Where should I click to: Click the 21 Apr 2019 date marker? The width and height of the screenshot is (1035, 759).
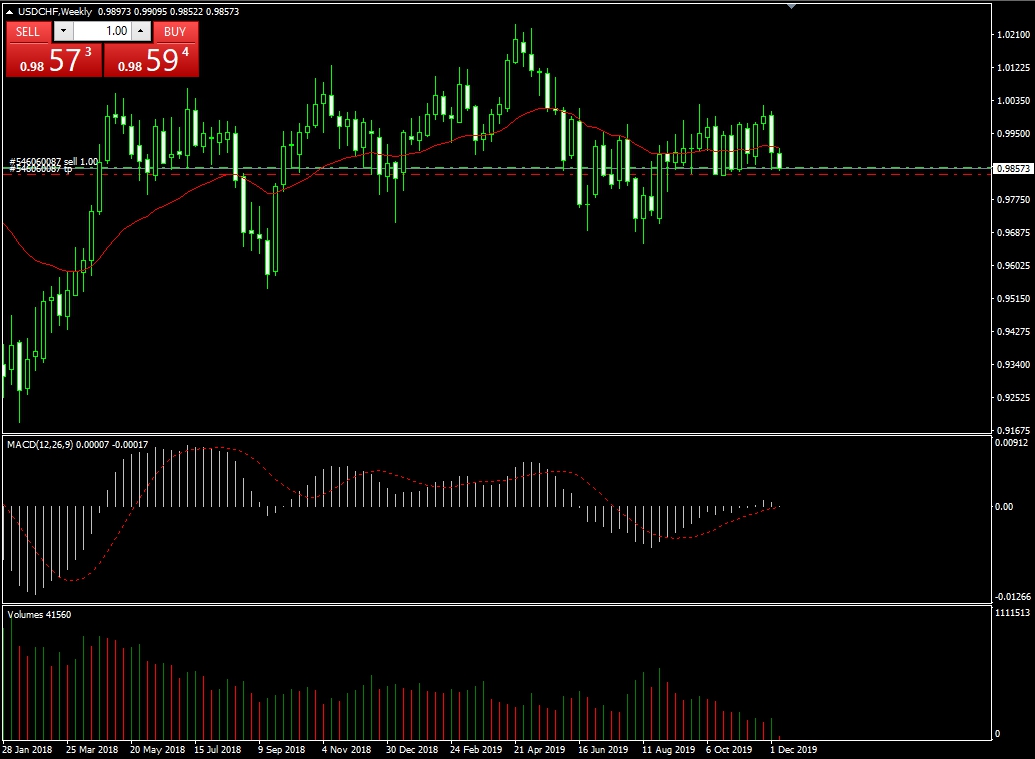(x=538, y=749)
